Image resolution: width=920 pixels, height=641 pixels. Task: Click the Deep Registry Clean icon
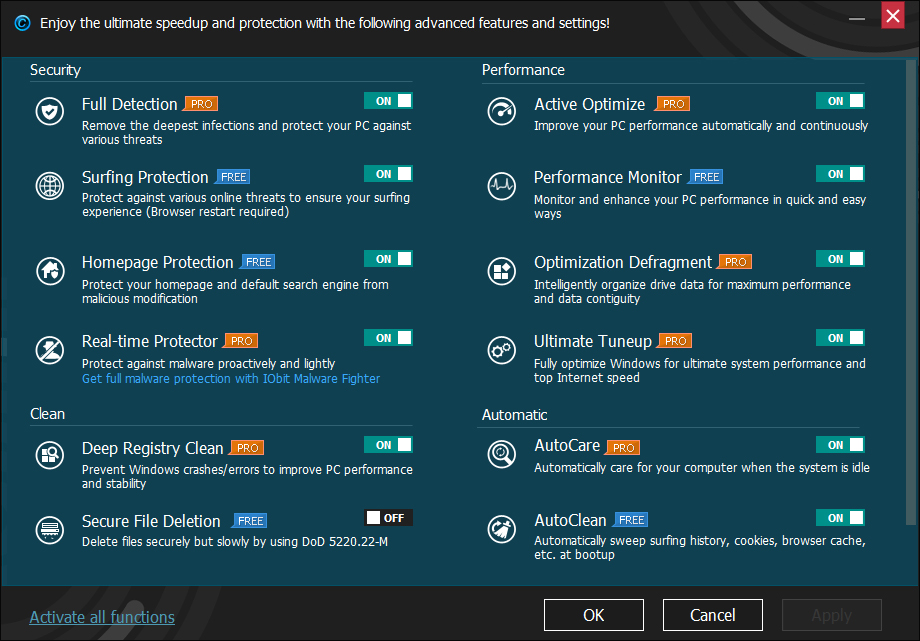coord(50,455)
